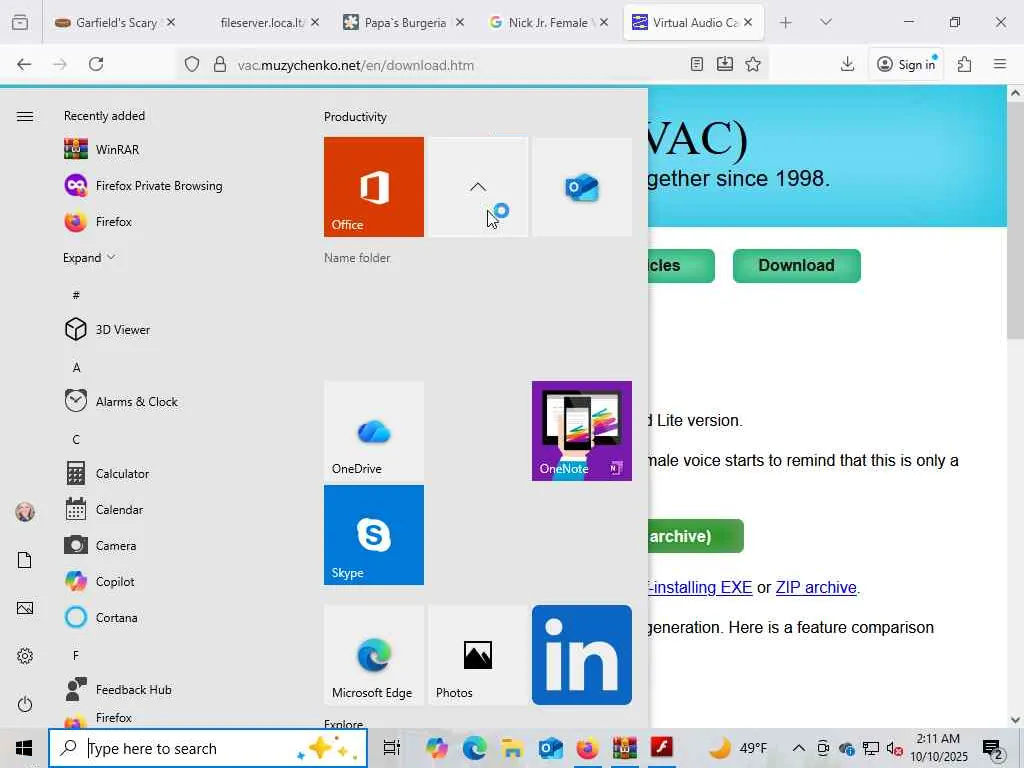Open Alarms & Clock
The height and width of the screenshot is (768, 1024).
(x=121, y=401)
